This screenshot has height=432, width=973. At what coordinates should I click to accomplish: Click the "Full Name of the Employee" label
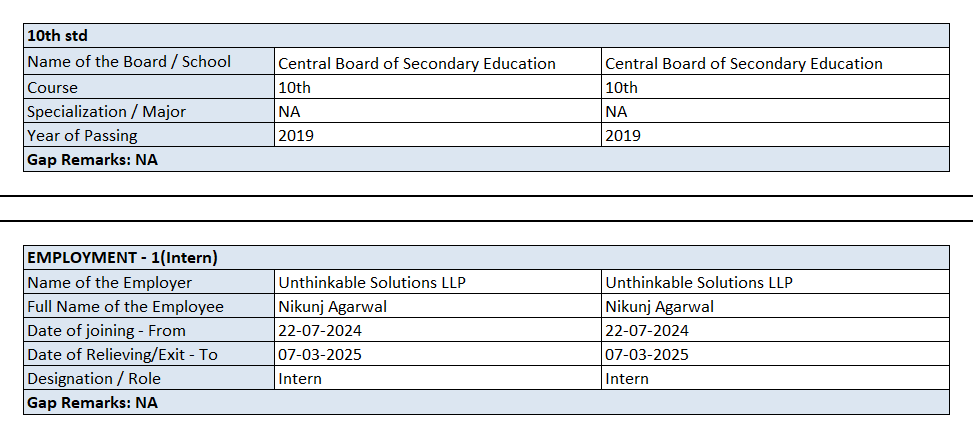click(x=126, y=306)
